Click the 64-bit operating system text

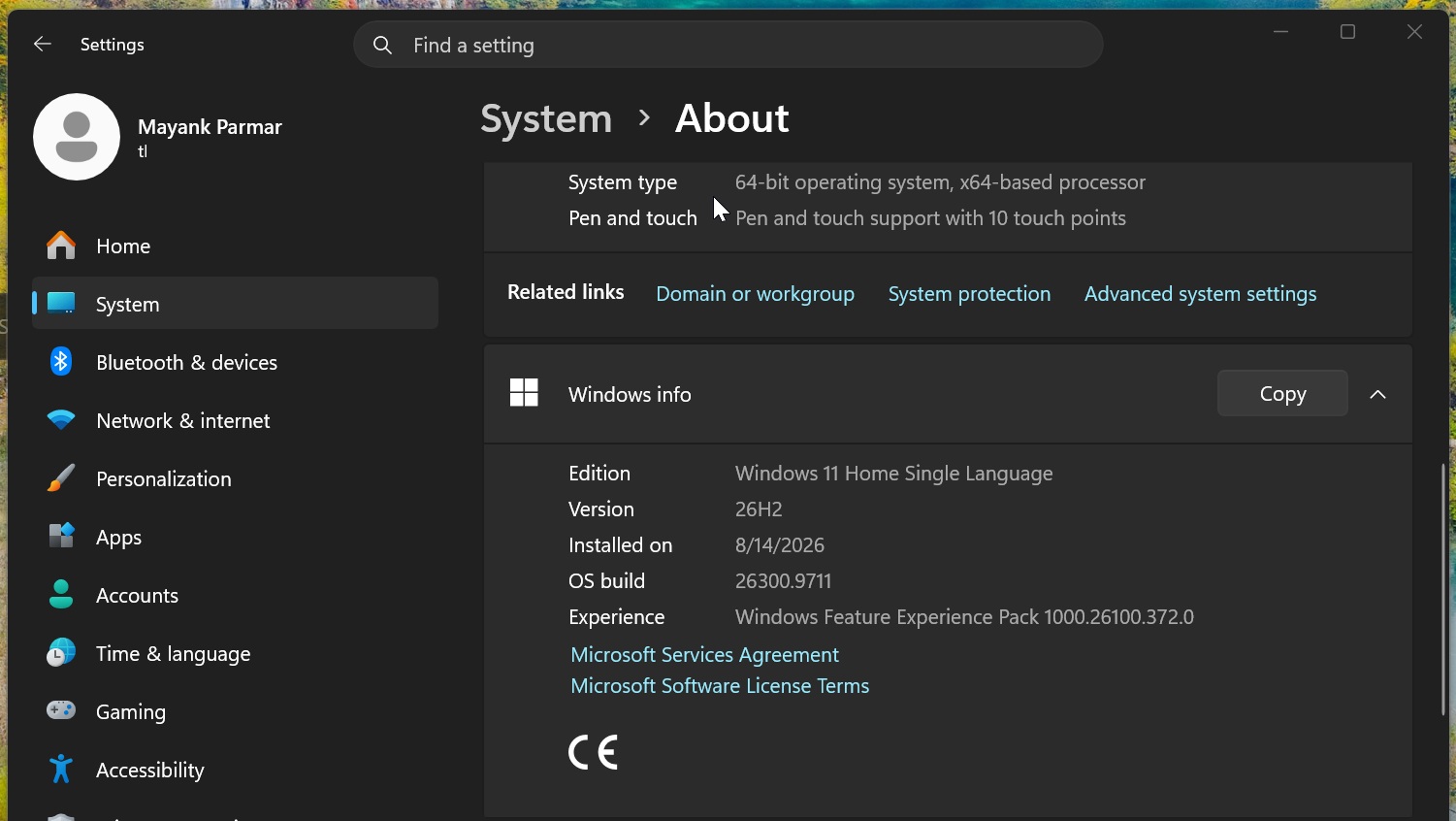click(x=940, y=182)
